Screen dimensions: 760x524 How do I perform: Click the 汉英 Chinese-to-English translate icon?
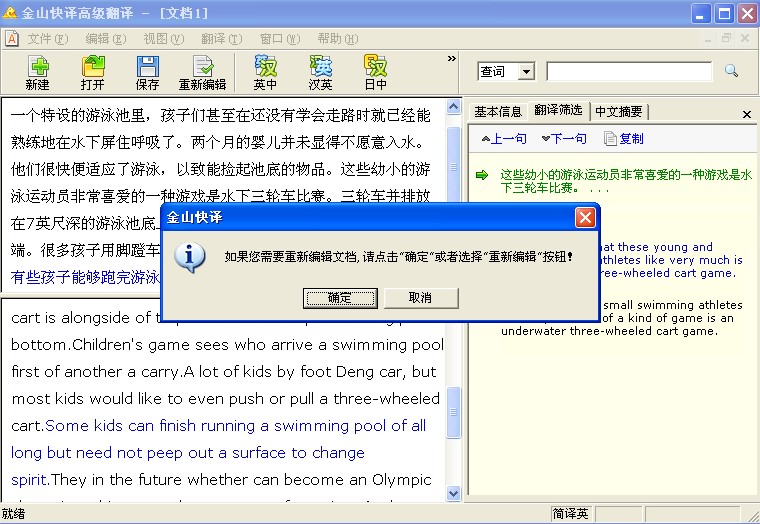tap(320, 73)
